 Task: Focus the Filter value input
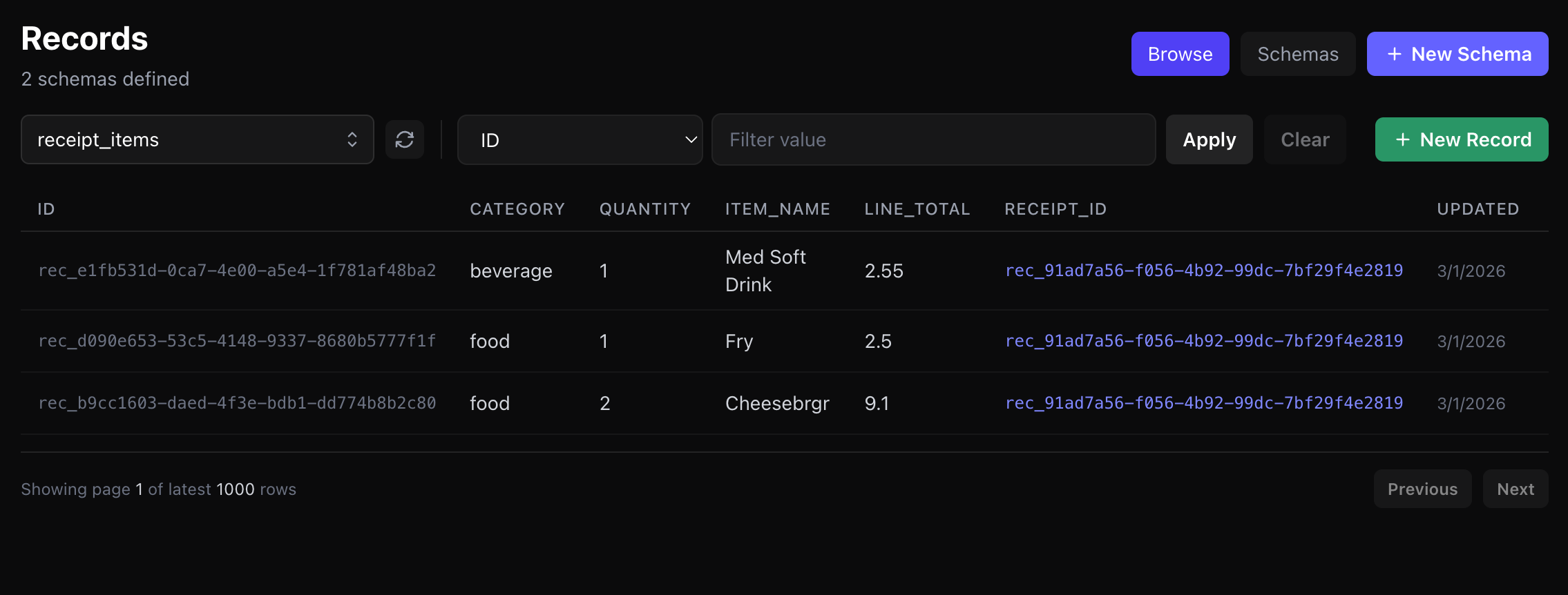pyautogui.click(x=934, y=139)
